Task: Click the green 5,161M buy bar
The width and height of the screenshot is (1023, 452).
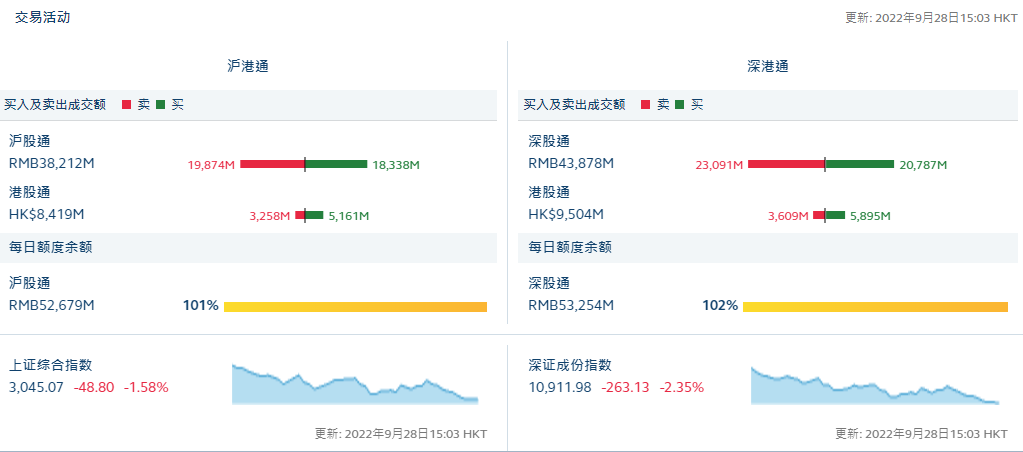Action: [x=315, y=215]
